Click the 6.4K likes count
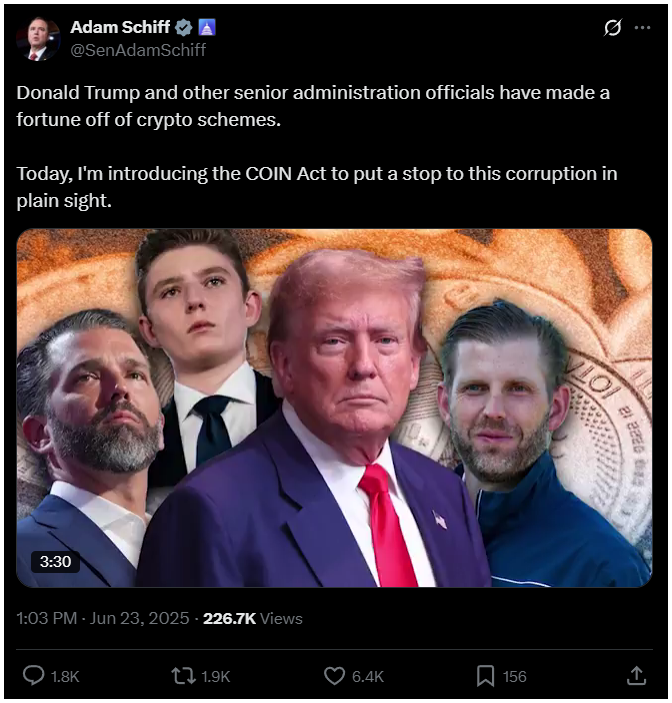 click(368, 676)
